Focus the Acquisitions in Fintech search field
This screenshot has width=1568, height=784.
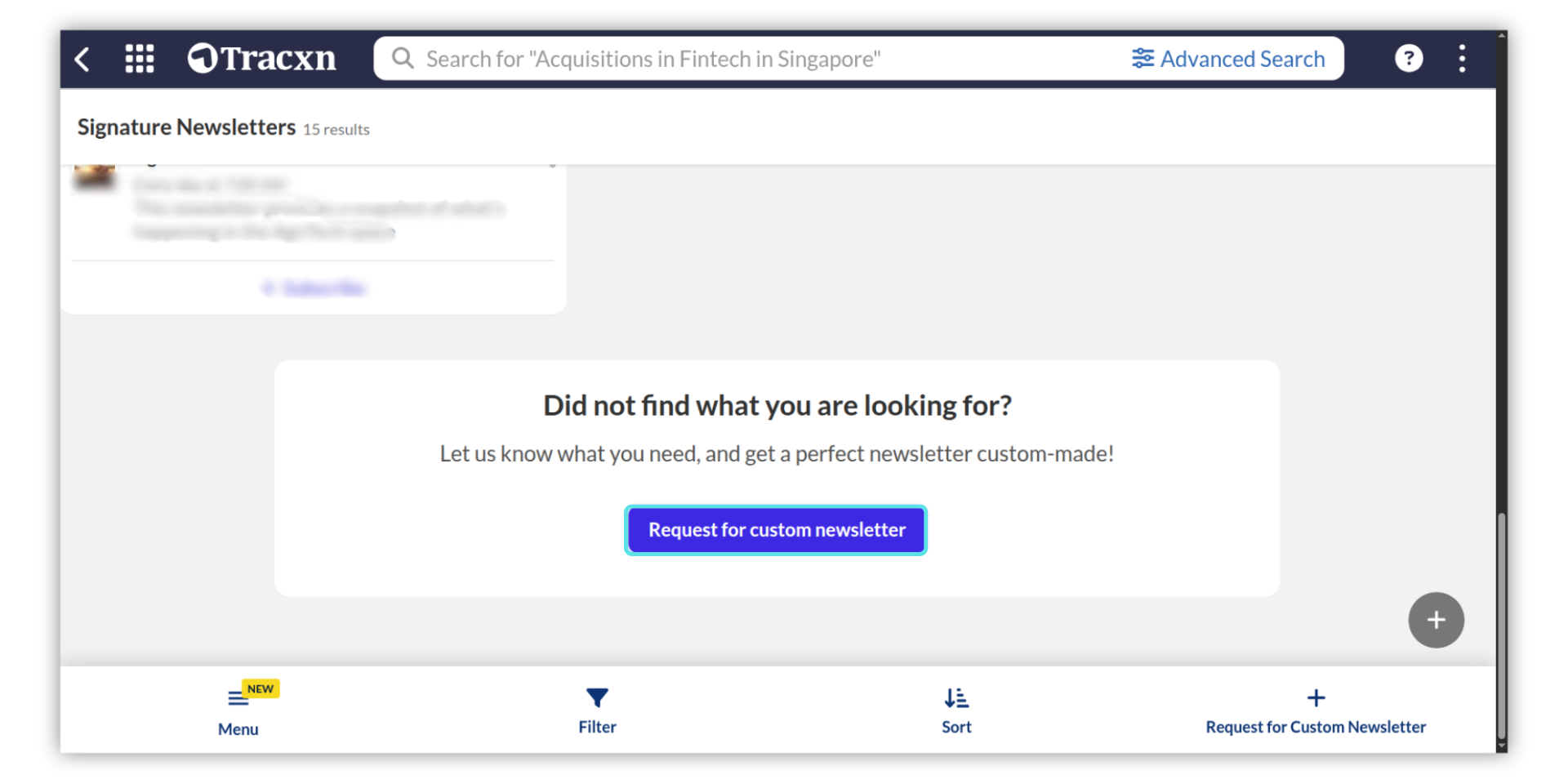[735, 59]
